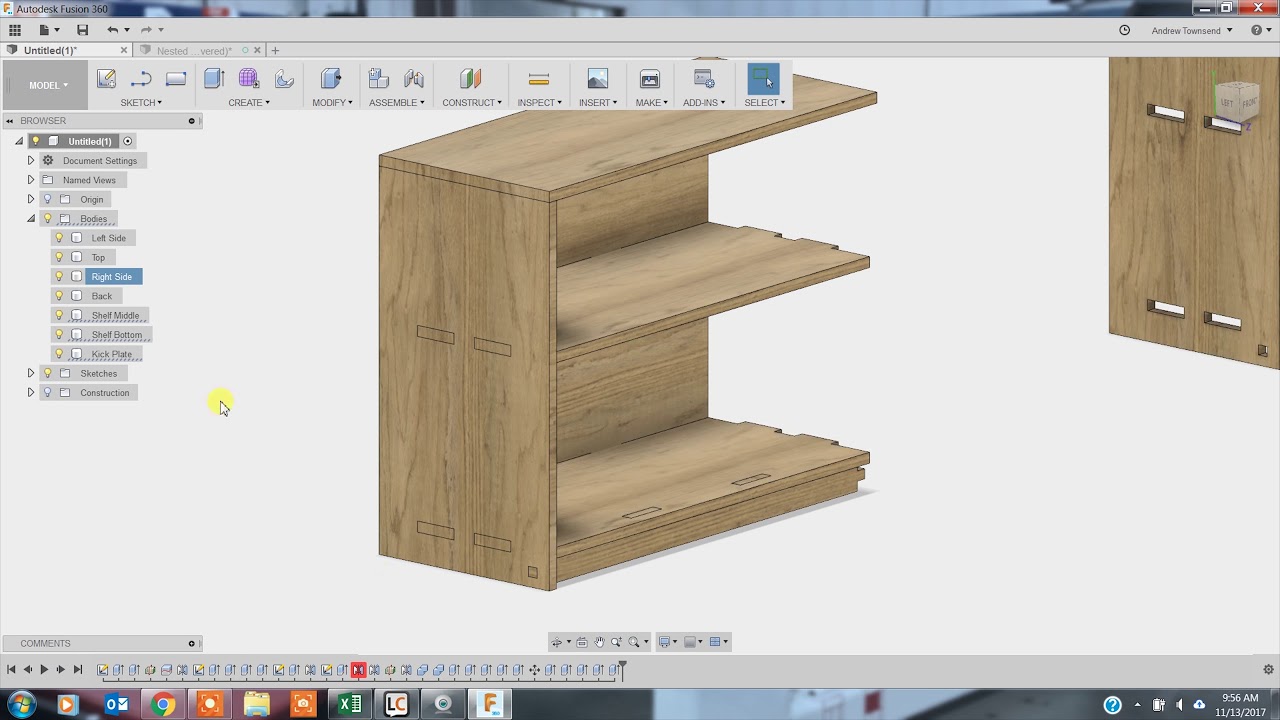Toggle visibility bulb for Top body

pyautogui.click(x=59, y=257)
